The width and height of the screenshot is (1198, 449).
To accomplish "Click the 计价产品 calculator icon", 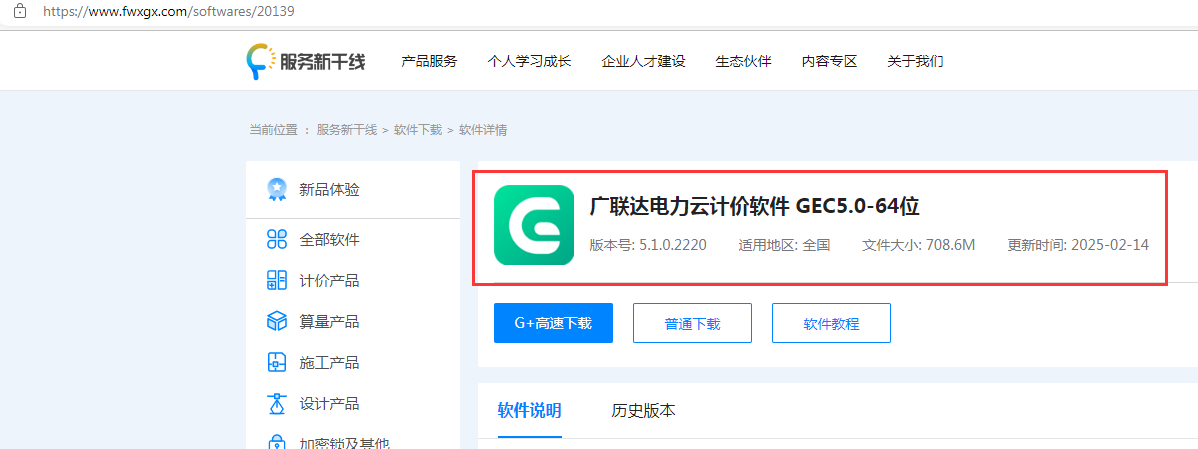I will (x=277, y=280).
